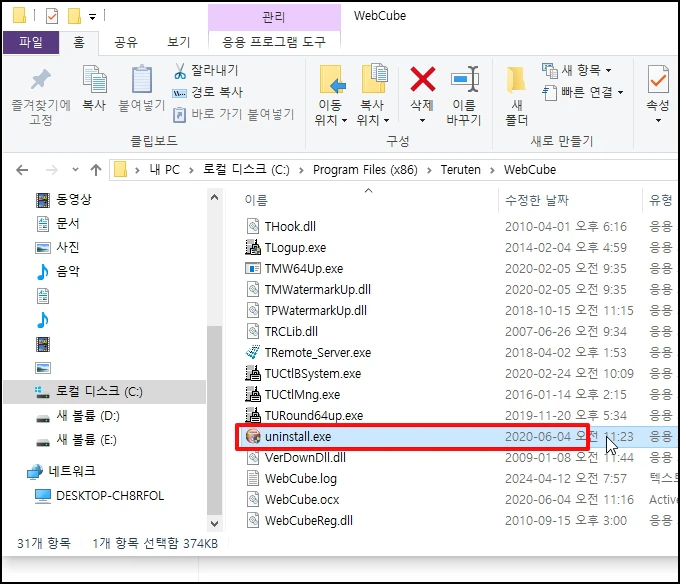Open the 파일 menu tab
This screenshot has width=680, height=584.
coord(31,42)
